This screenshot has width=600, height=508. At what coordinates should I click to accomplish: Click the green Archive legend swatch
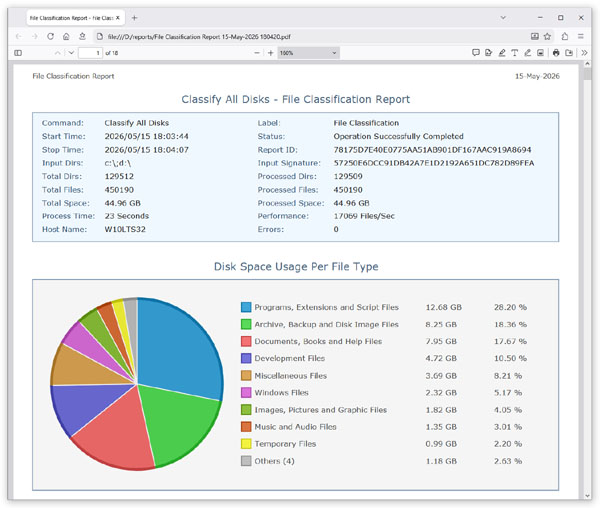pyautogui.click(x=246, y=324)
